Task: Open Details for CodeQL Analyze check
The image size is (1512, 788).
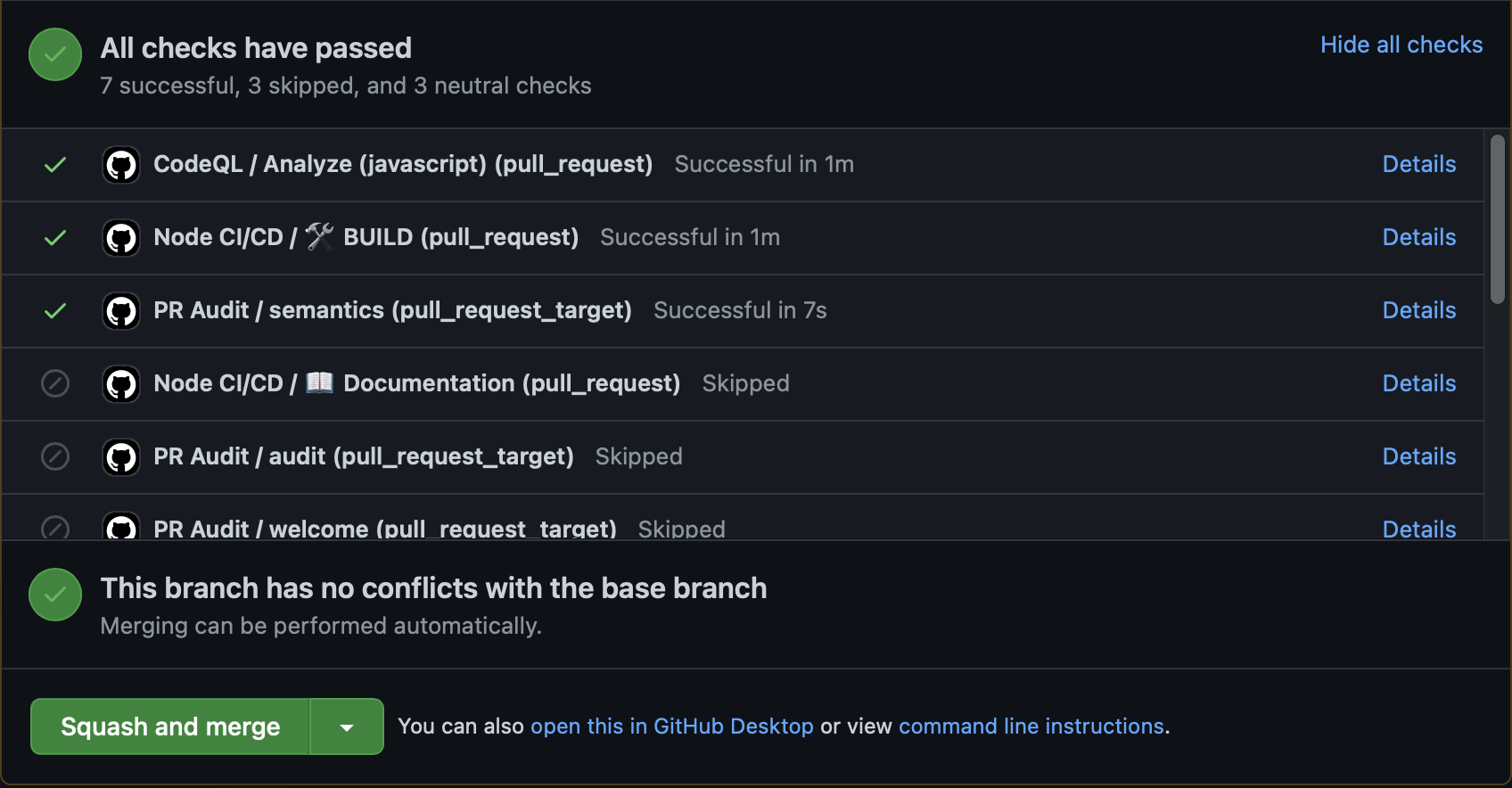Action: pos(1418,165)
